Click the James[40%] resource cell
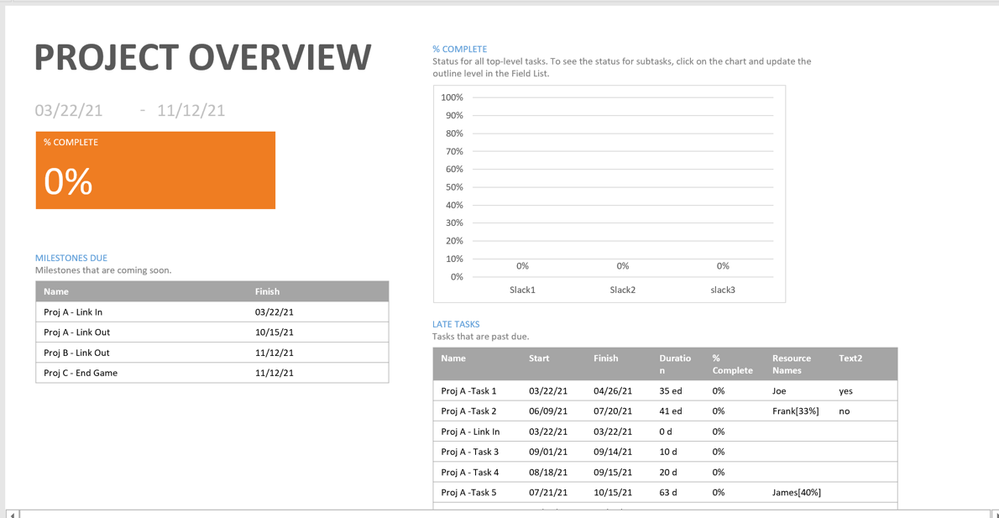This screenshot has height=518, width=999. [x=796, y=493]
